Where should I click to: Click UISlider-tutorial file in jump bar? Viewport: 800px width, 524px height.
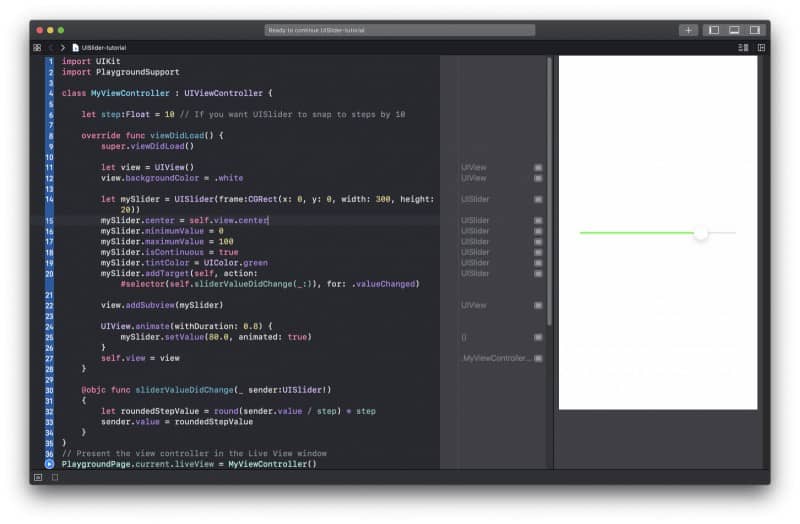(99, 47)
